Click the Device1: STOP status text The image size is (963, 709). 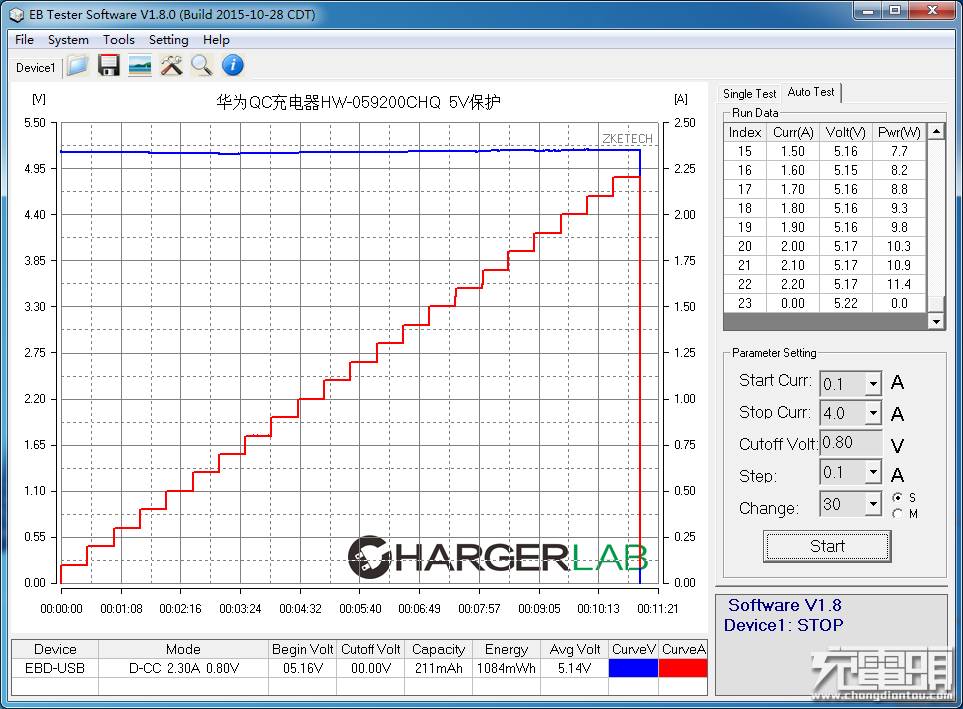pyautogui.click(x=783, y=625)
